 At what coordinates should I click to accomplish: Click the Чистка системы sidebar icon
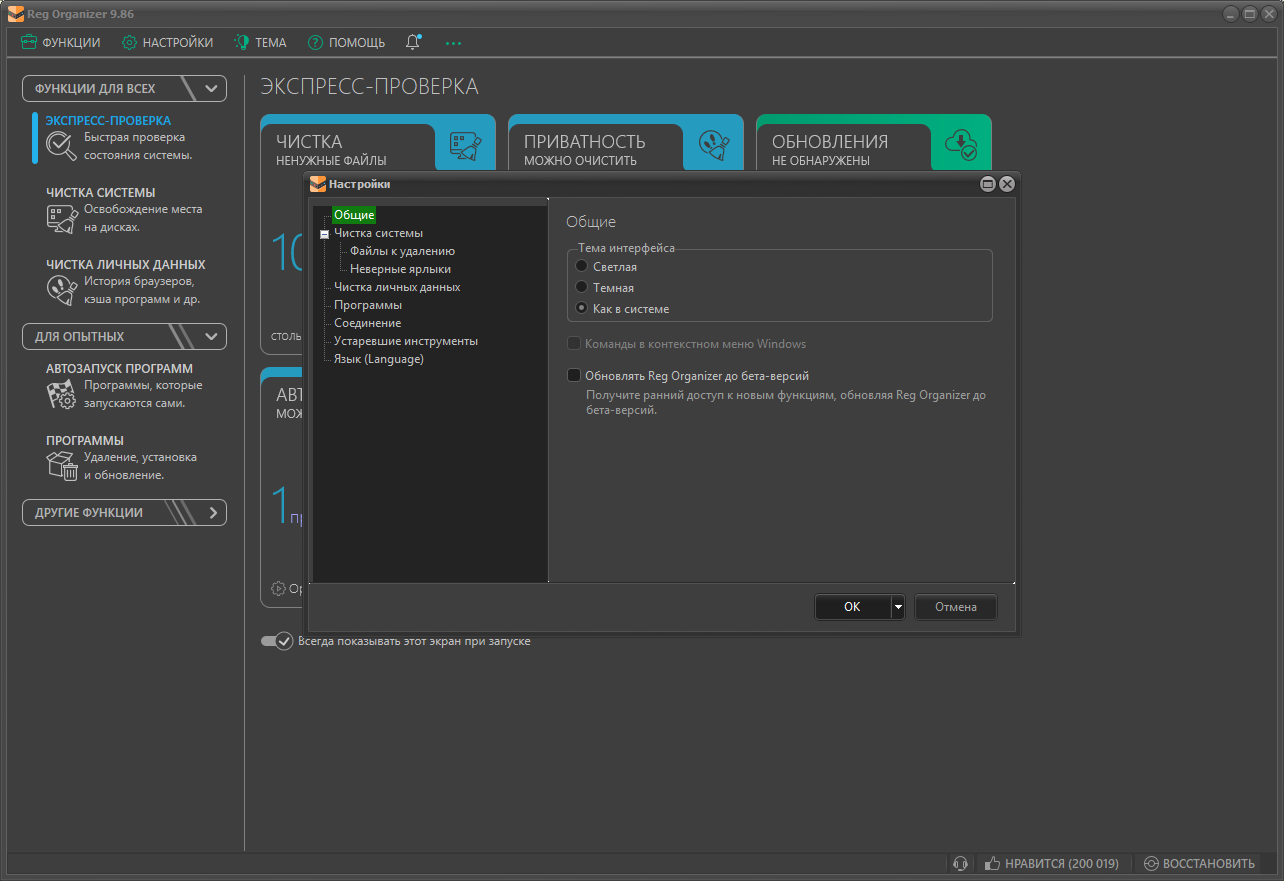tap(61, 218)
